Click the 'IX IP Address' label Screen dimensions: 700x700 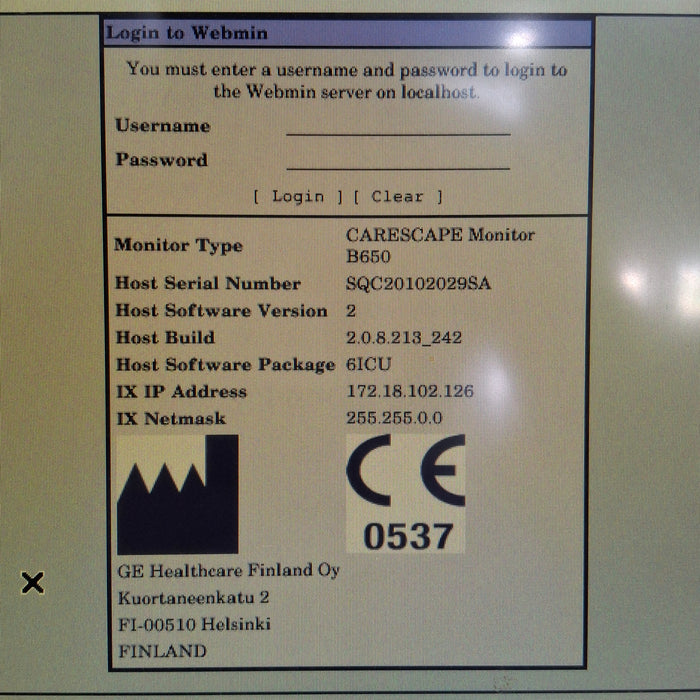(181, 392)
